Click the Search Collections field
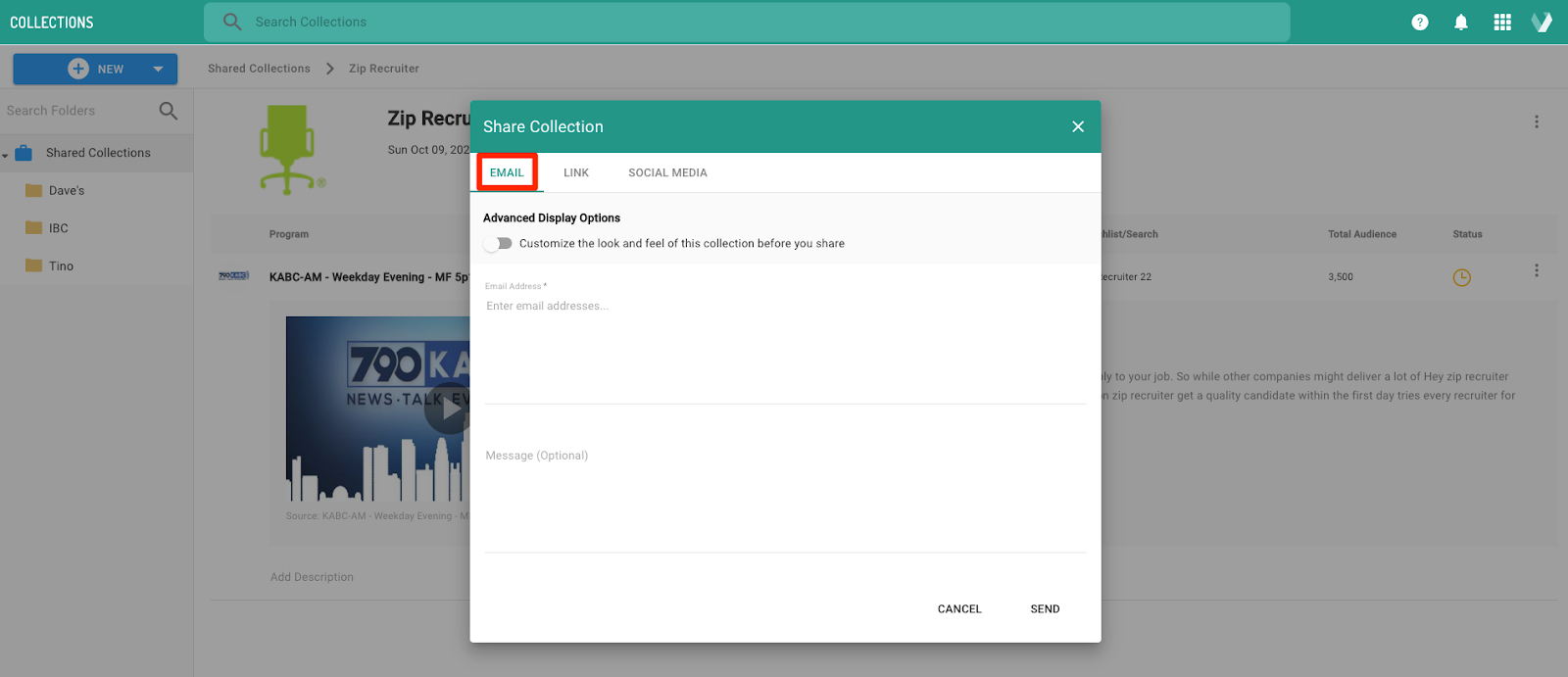The width and height of the screenshot is (1568, 677). [x=747, y=22]
